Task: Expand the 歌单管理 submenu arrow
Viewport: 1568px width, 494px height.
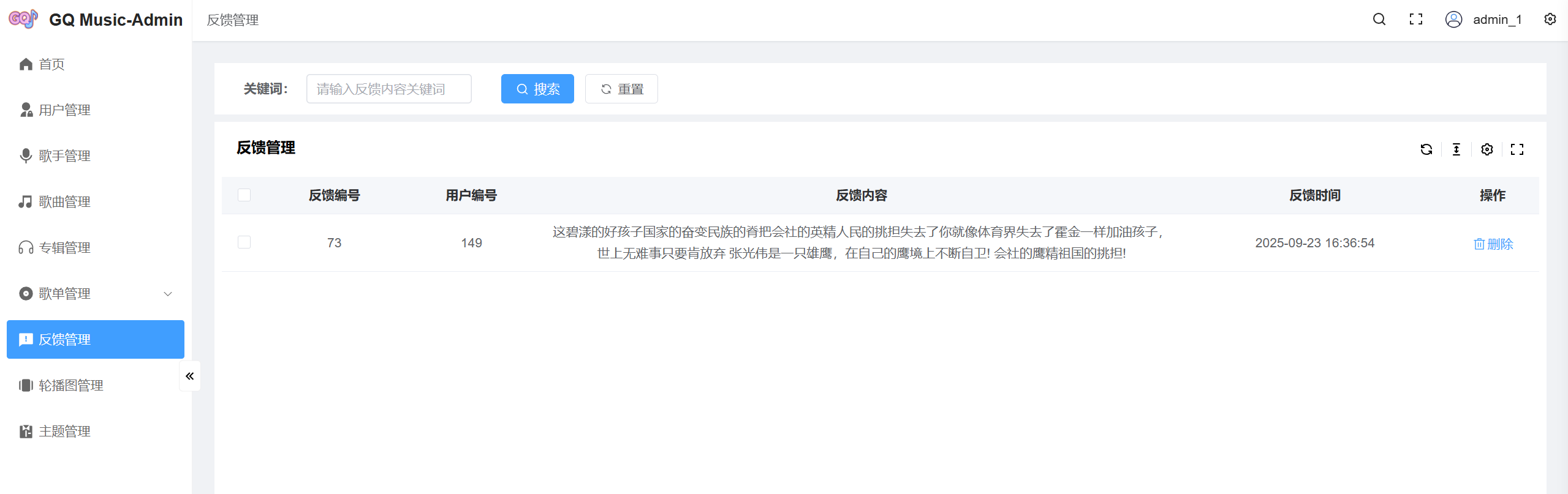Action: pos(168,294)
